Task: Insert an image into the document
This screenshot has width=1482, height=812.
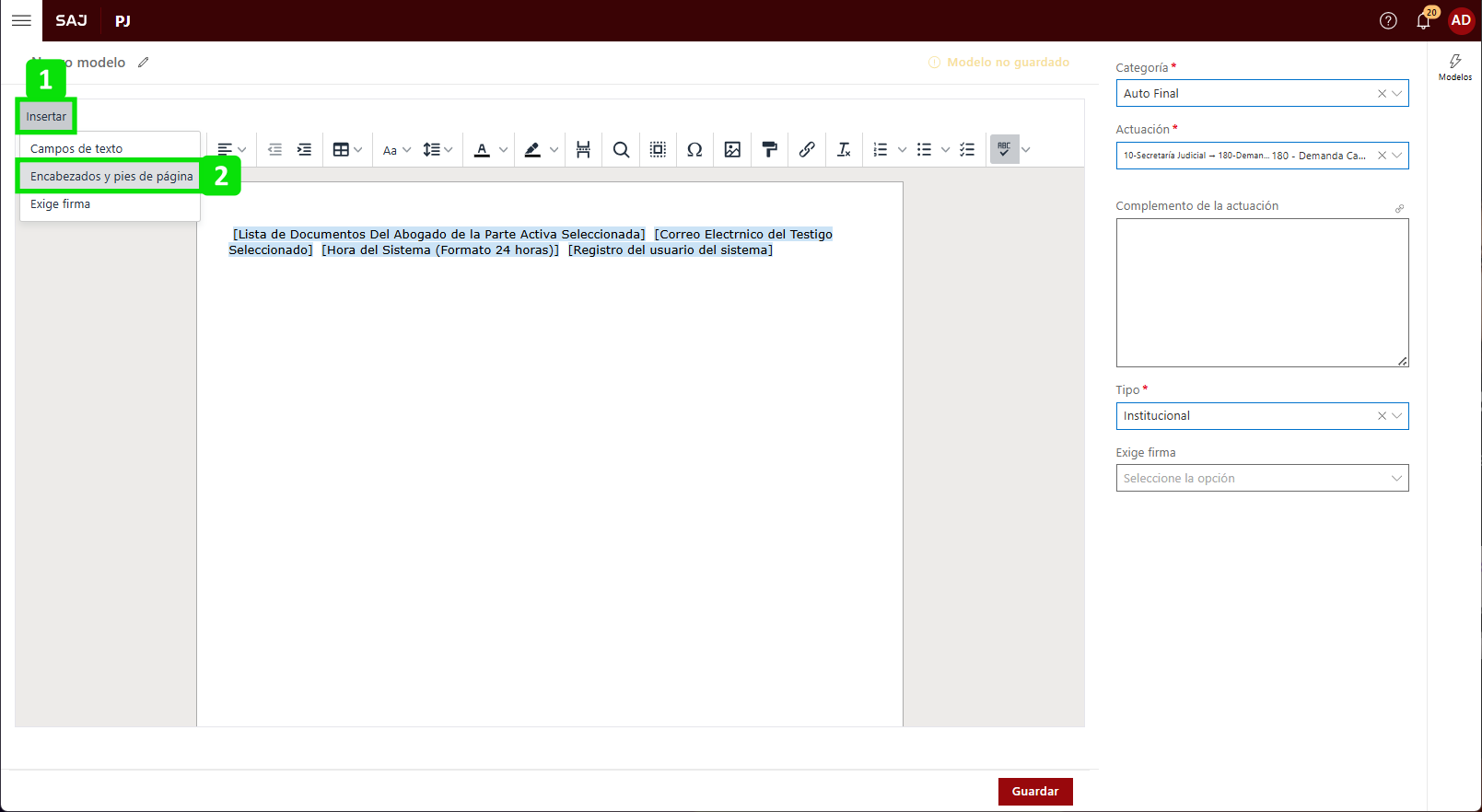Action: [x=732, y=150]
